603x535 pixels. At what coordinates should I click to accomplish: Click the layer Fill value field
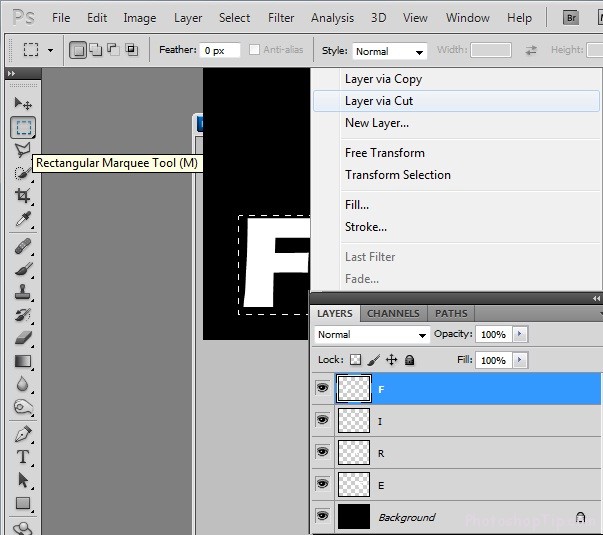493,360
